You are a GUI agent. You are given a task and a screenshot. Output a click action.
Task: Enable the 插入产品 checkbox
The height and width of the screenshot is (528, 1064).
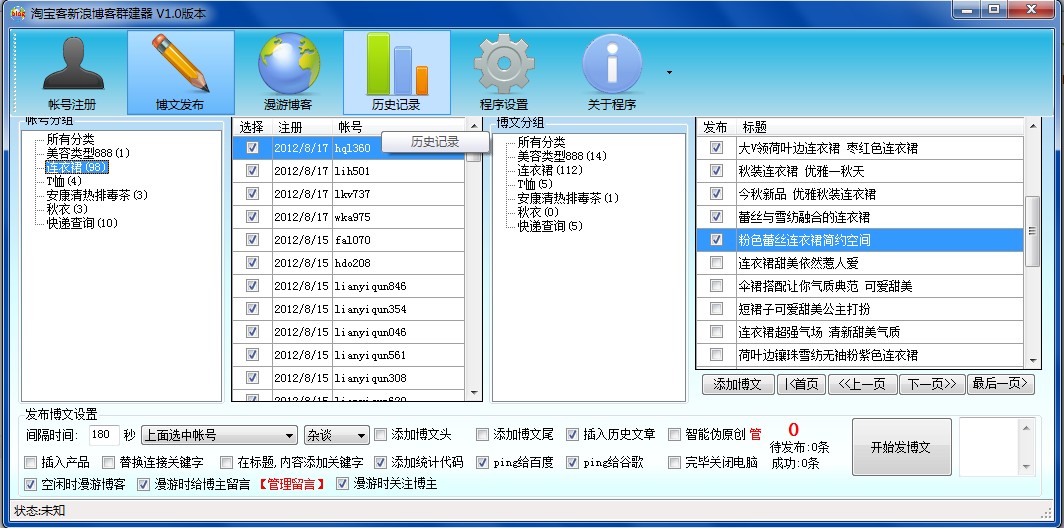(30, 462)
